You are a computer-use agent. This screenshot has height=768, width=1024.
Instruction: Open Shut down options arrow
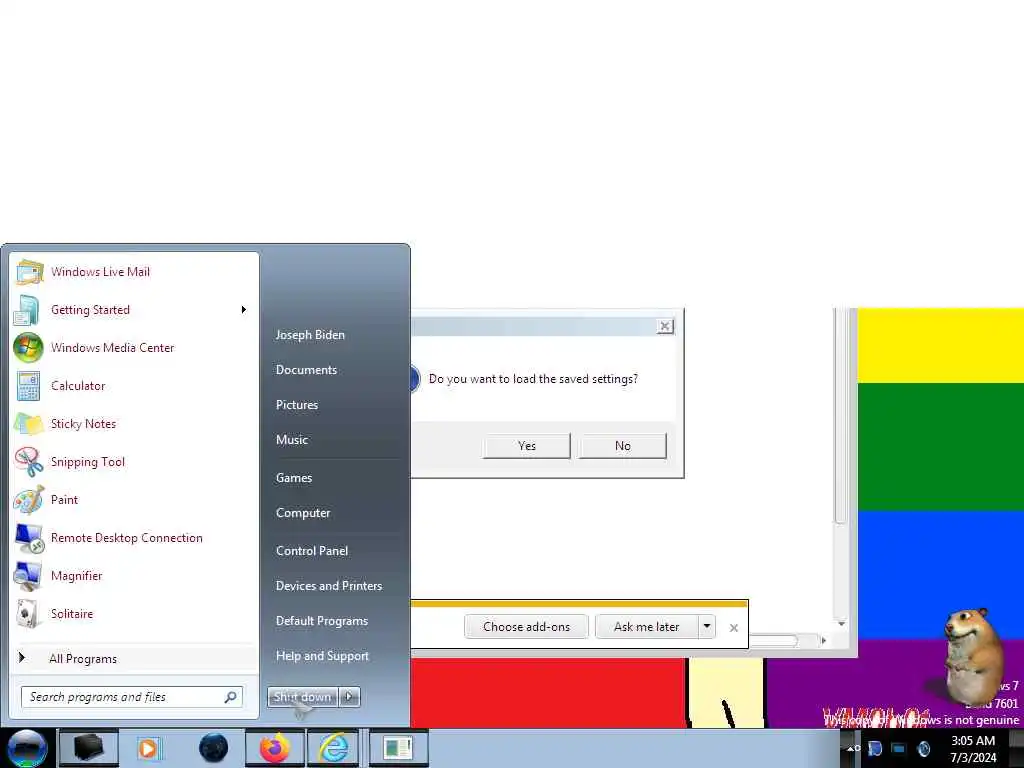pos(349,697)
